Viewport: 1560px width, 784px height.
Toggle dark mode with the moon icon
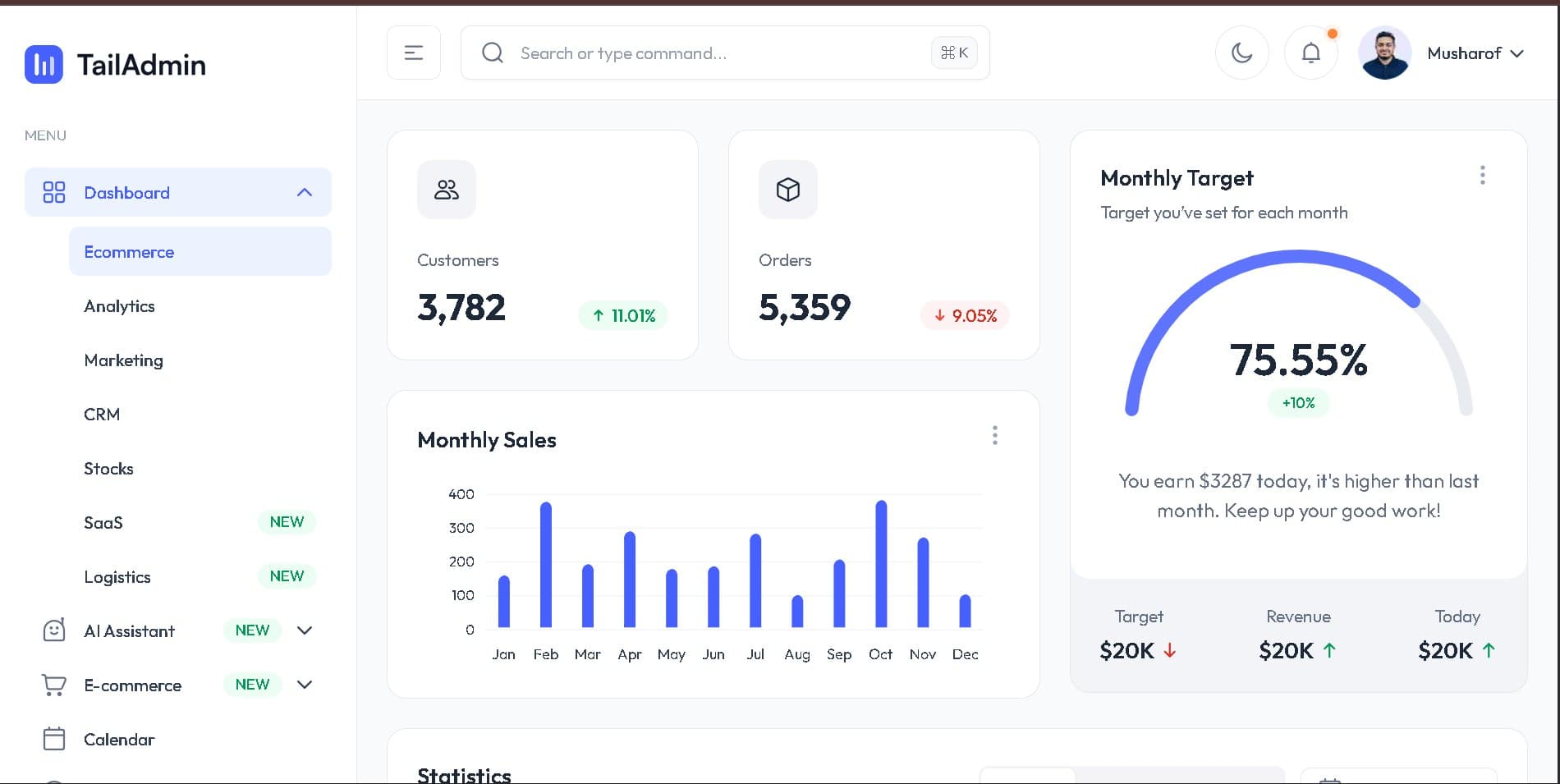[x=1241, y=53]
